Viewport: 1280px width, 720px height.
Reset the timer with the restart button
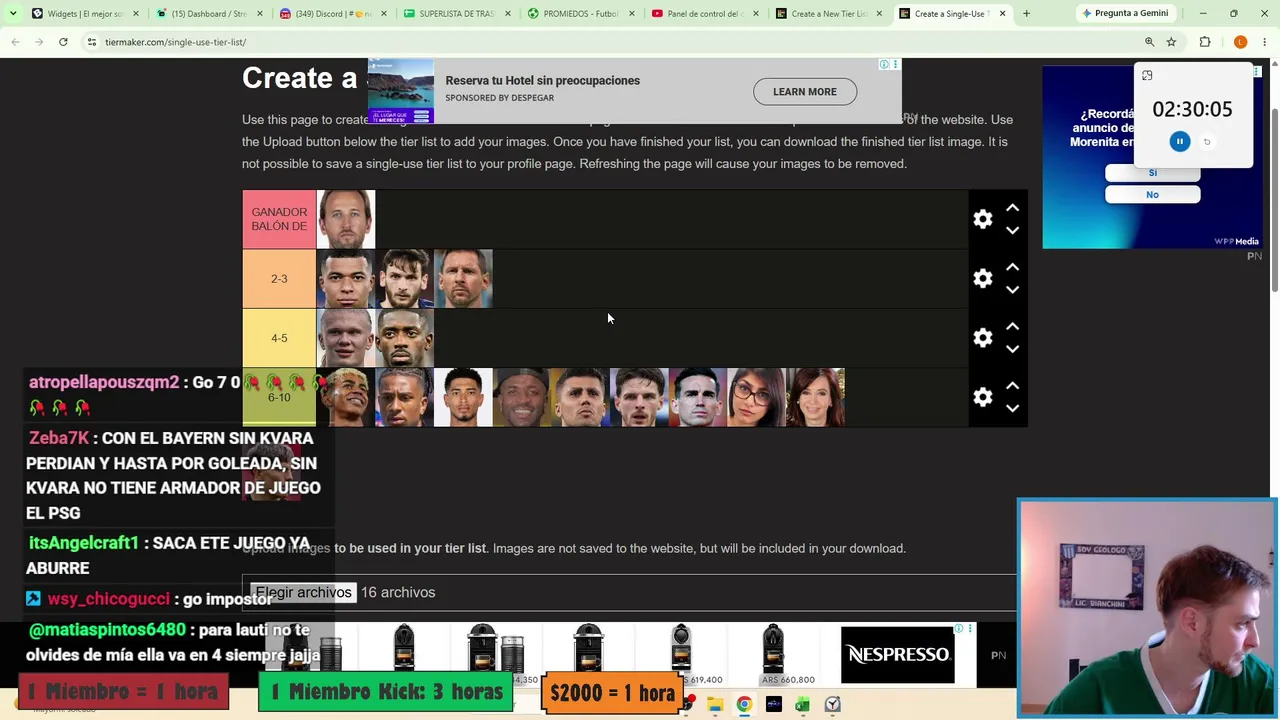1207,142
